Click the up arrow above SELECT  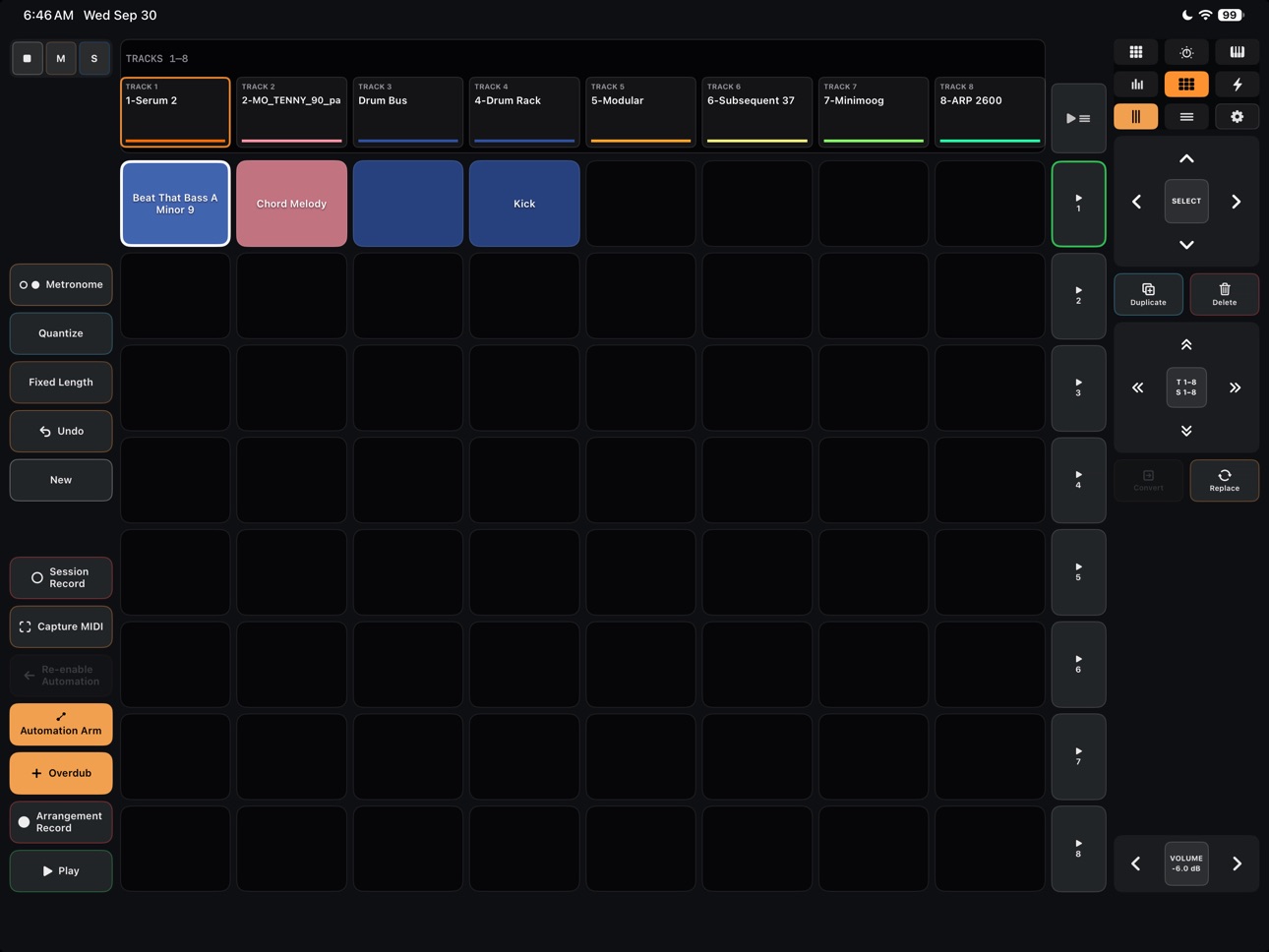[1186, 158]
